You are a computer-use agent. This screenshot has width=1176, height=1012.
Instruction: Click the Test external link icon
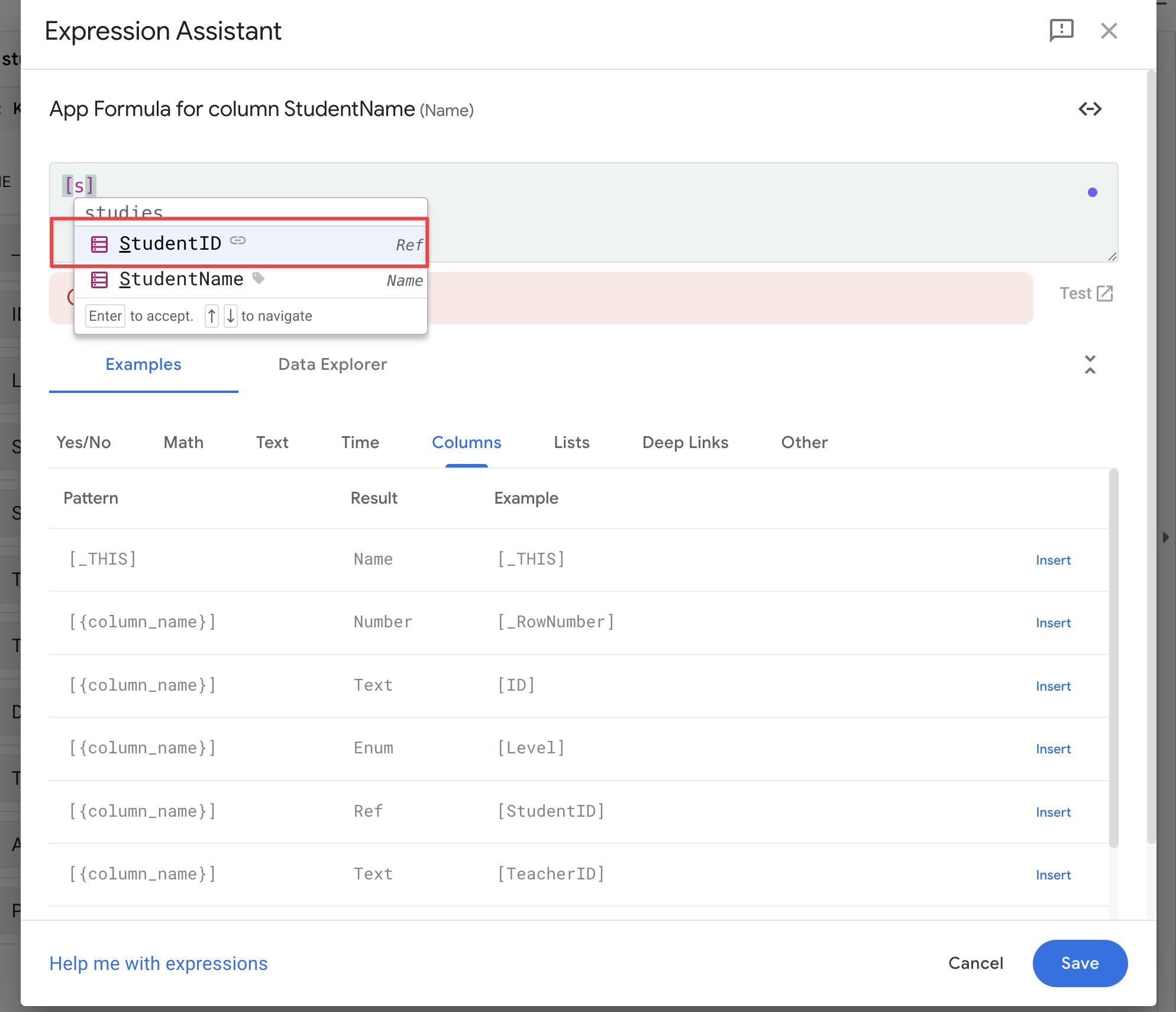tap(1104, 294)
